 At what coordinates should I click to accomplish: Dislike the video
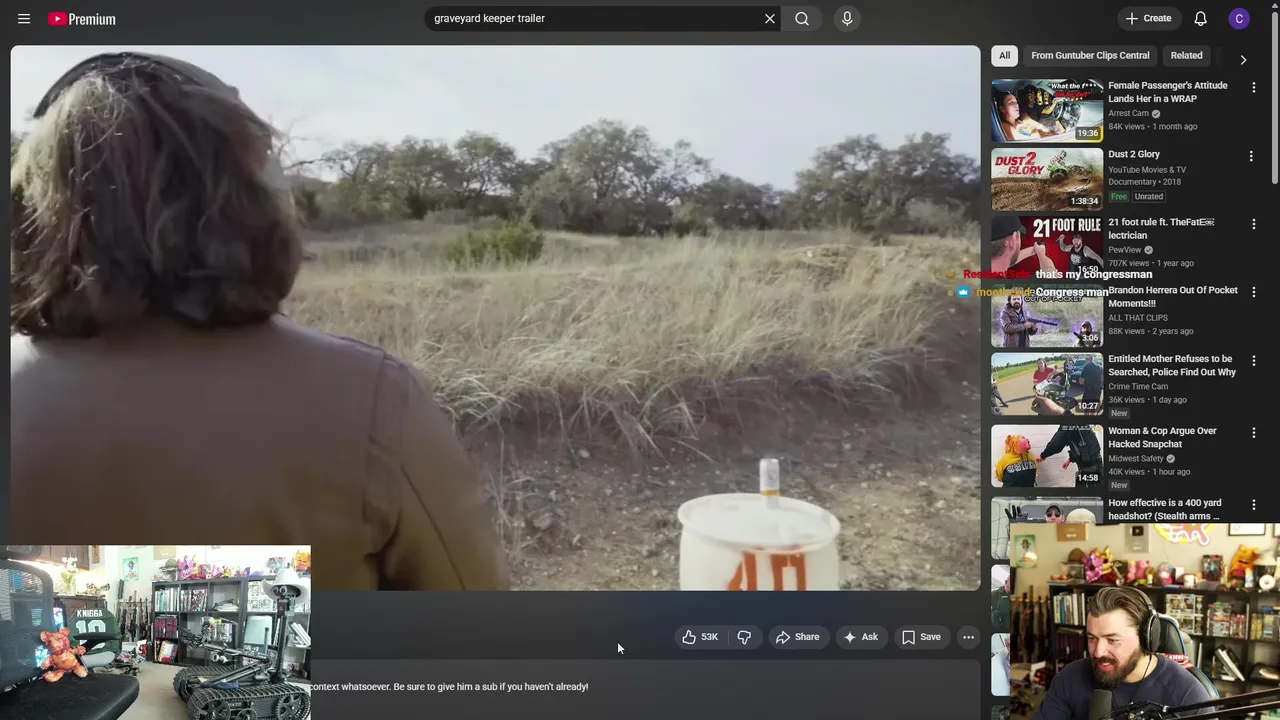pos(744,637)
